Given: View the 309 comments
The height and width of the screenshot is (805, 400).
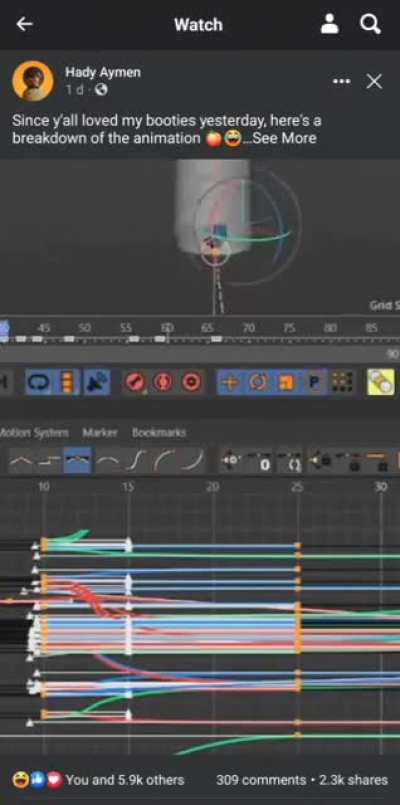Looking at the screenshot, I should (x=261, y=780).
